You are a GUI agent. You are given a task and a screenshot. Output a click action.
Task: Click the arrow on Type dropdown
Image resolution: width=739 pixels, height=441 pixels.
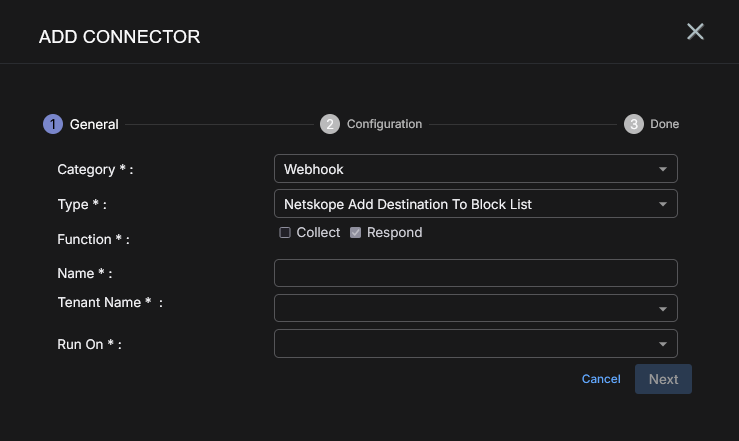(662, 205)
